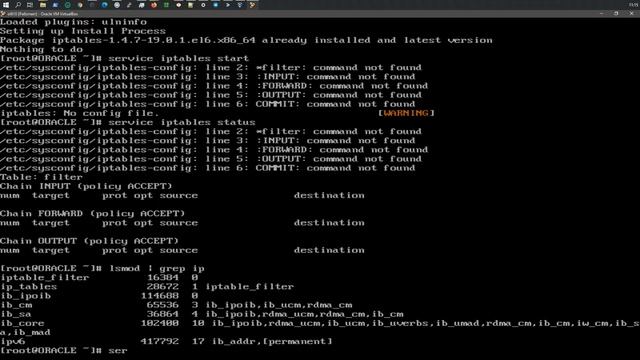Click the 'ib_ipoib' module name at row start

click(x=25, y=296)
